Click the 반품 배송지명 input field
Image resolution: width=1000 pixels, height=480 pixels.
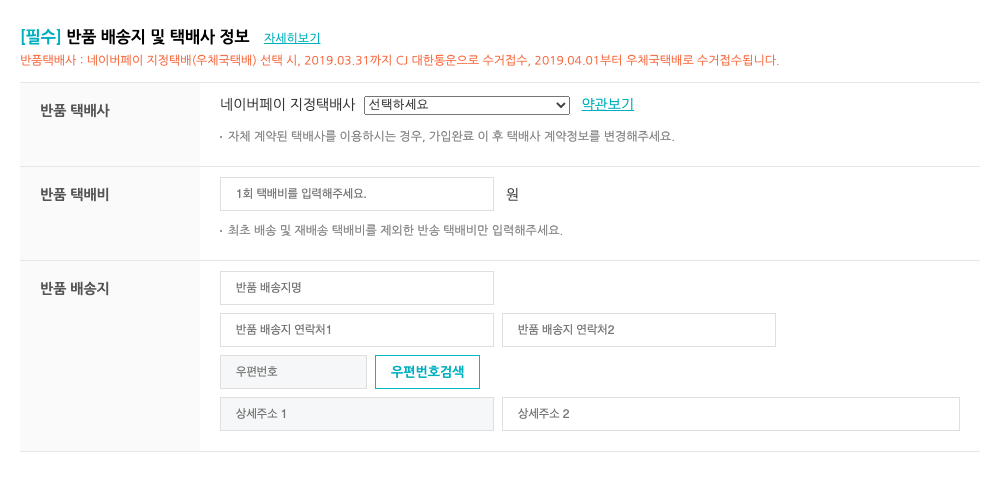coord(357,288)
